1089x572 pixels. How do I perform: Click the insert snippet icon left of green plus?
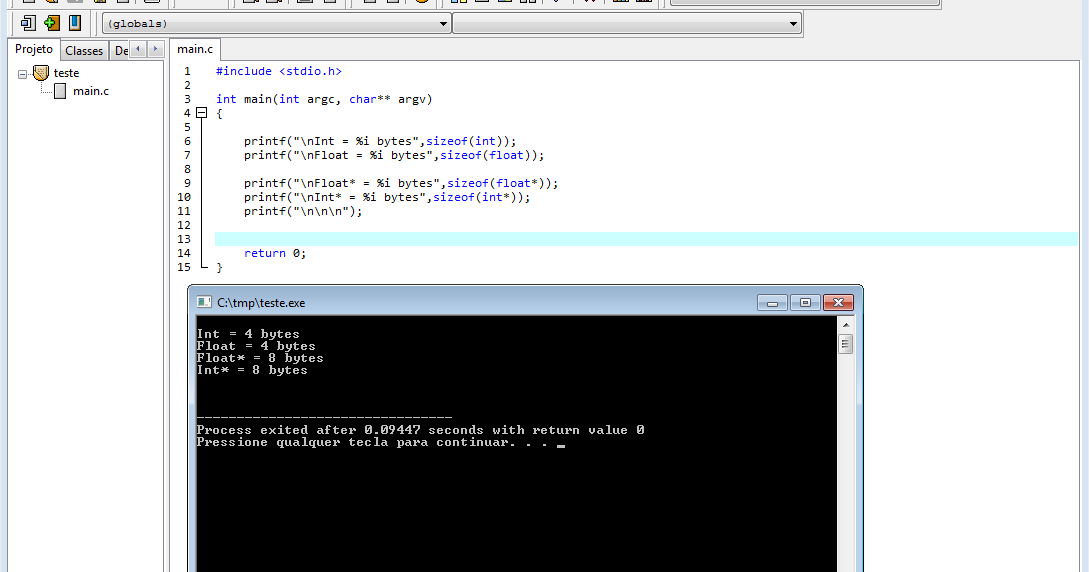(x=28, y=23)
